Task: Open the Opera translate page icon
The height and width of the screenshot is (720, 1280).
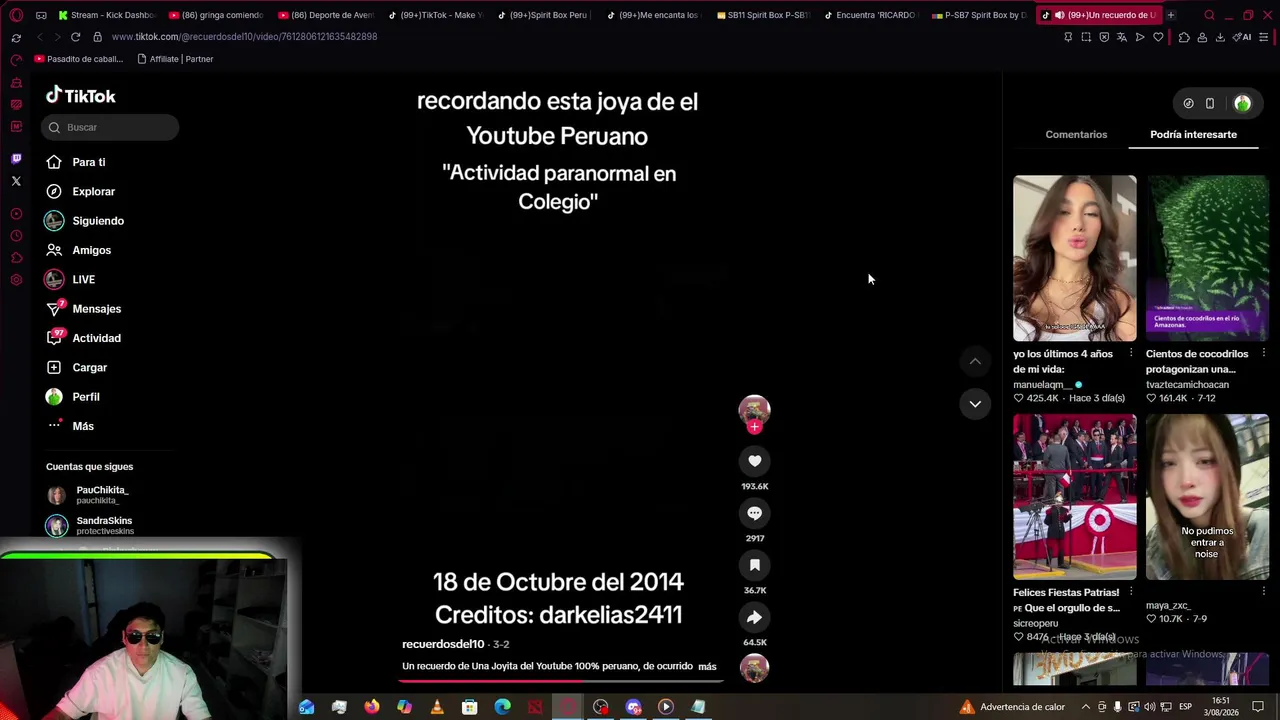Action: [1122, 37]
